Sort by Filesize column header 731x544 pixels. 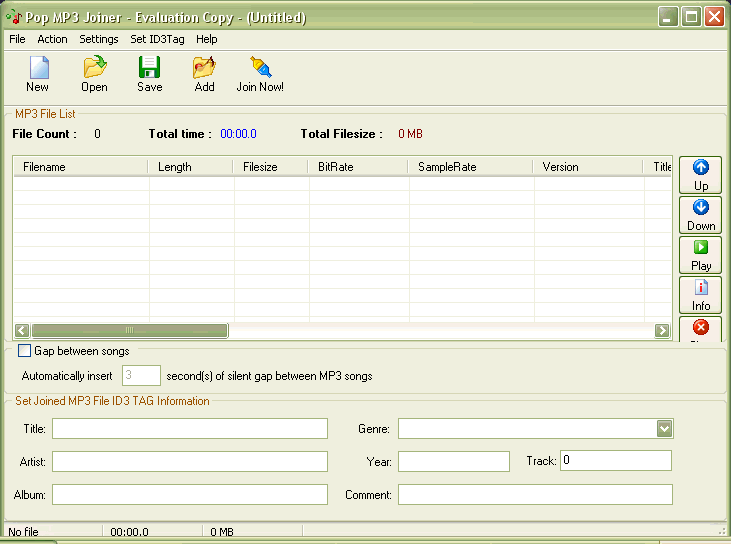(270, 167)
